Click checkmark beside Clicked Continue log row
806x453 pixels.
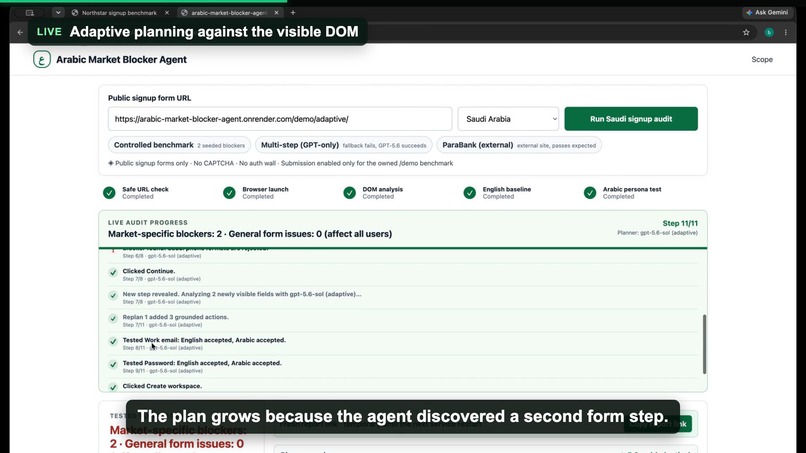(113, 273)
